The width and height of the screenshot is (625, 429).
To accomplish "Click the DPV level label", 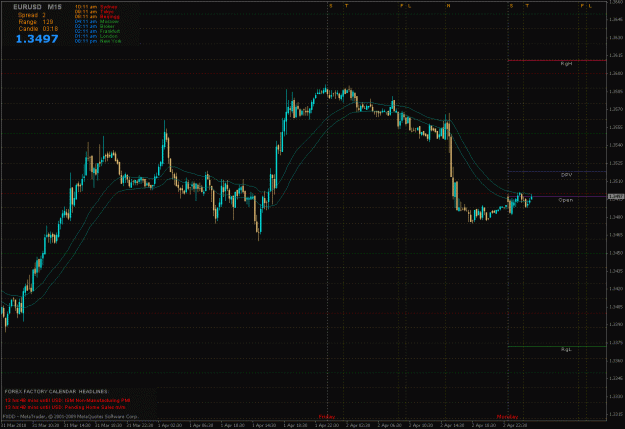I will pyautogui.click(x=566, y=175).
